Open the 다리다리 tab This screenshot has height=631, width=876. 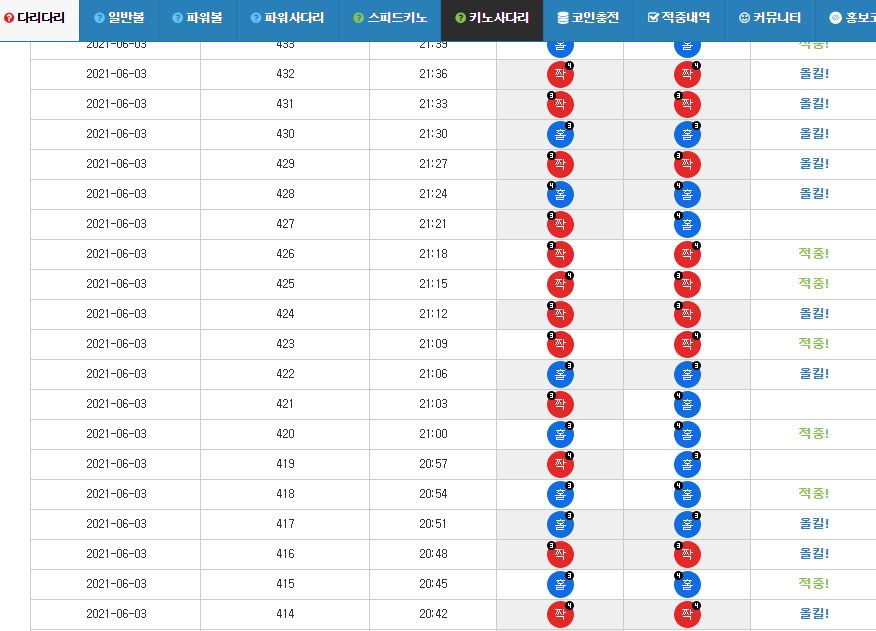pyautogui.click(x=39, y=18)
